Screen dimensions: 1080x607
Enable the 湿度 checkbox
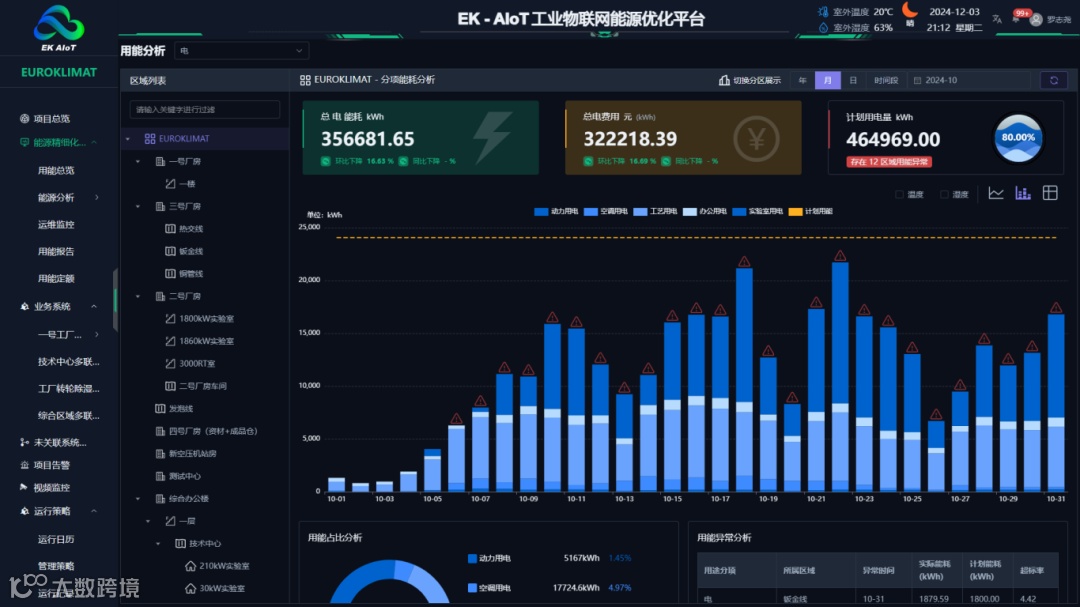944,194
